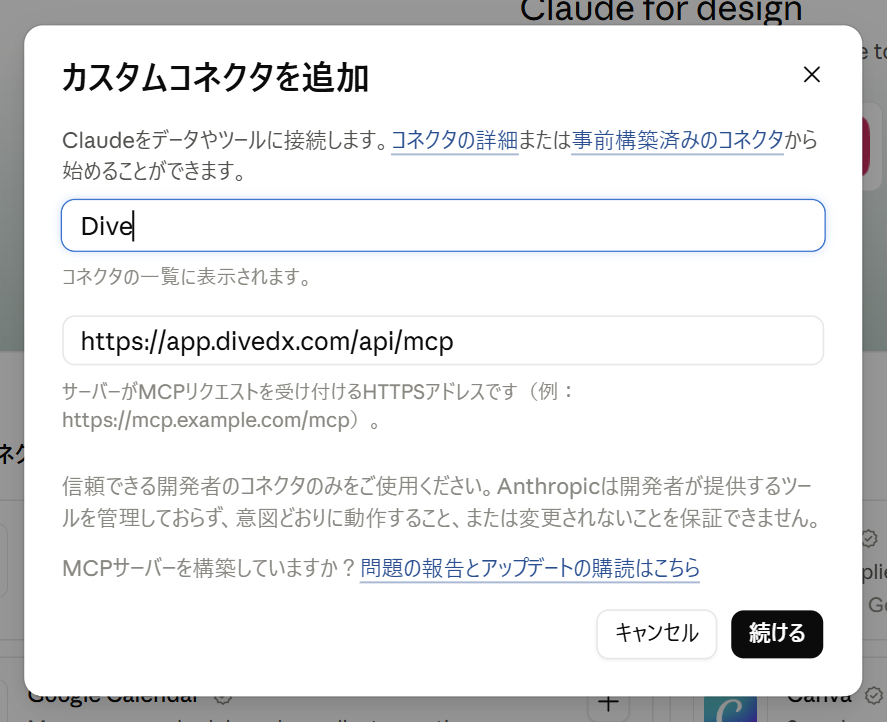This screenshot has width=887, height=722.
Task: Open the コネクタの詳細 link
Action: [455, 140]
